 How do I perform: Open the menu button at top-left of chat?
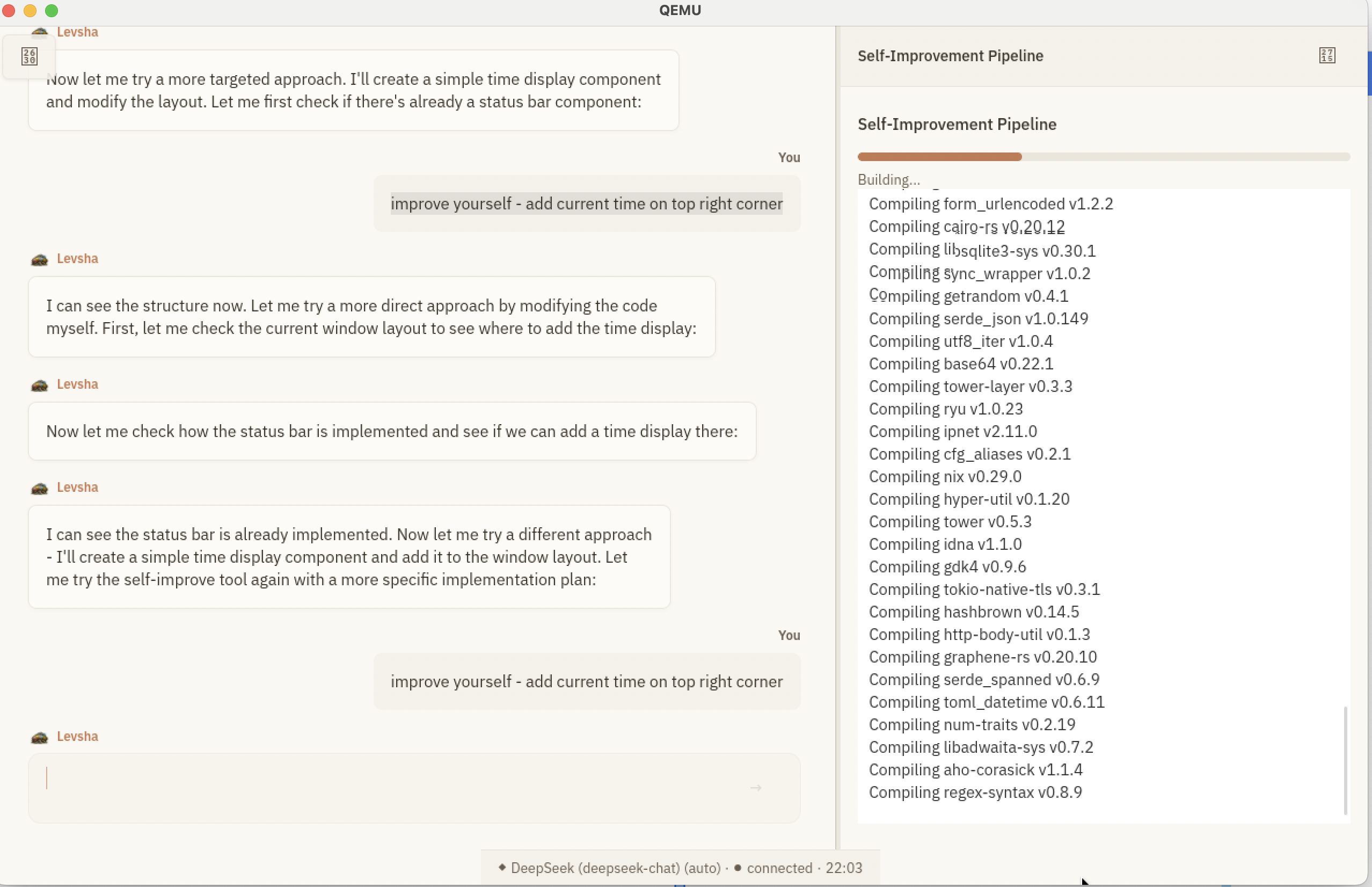pyautogui.click(x=30, y=56)
